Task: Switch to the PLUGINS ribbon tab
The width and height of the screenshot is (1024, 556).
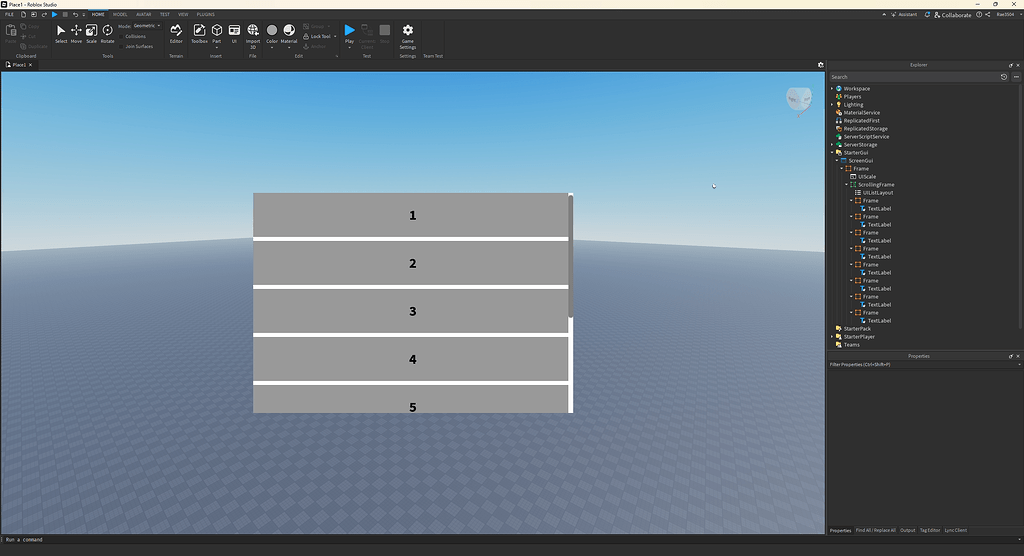Action: point(206,14)
